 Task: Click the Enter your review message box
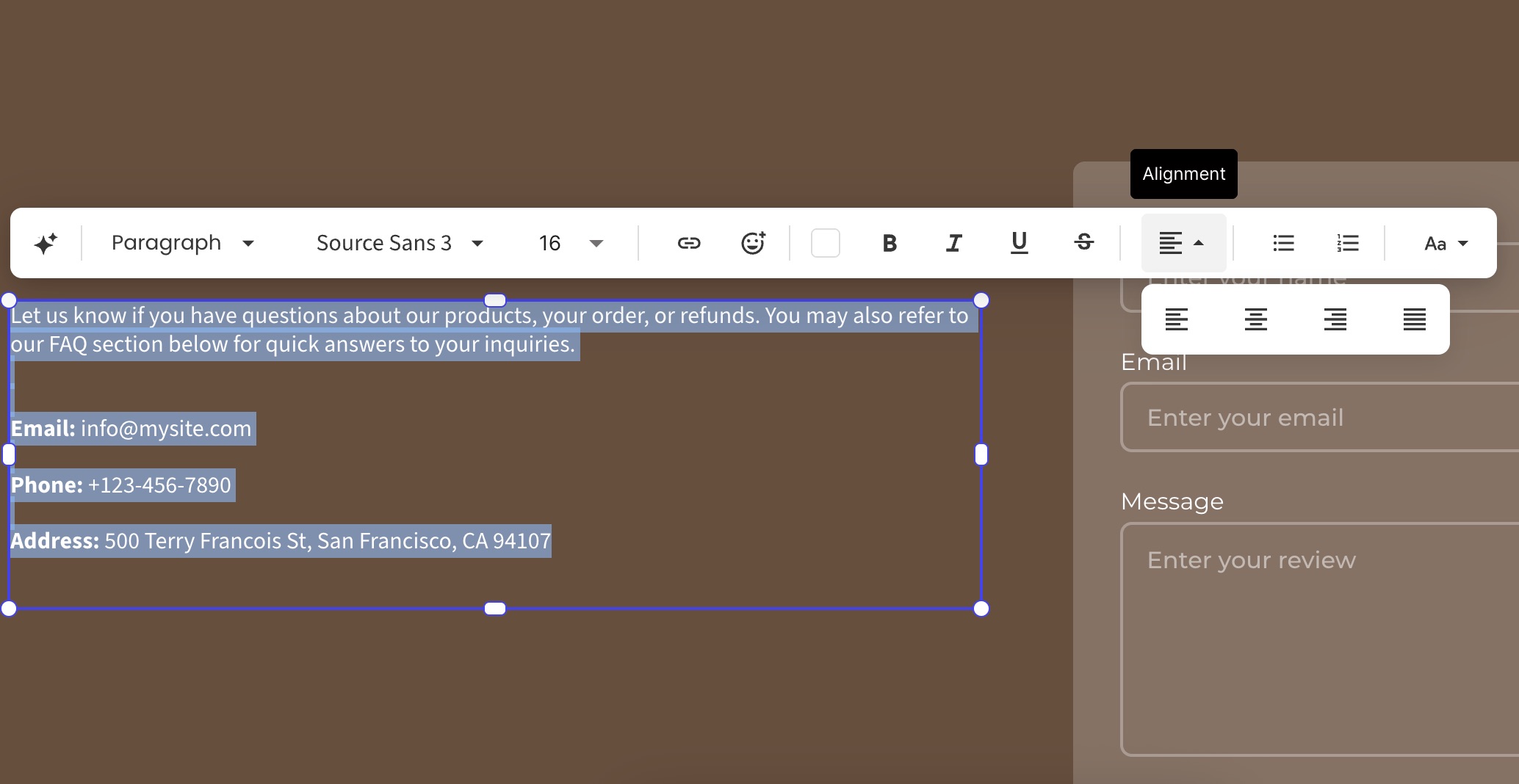[1319, 639]
